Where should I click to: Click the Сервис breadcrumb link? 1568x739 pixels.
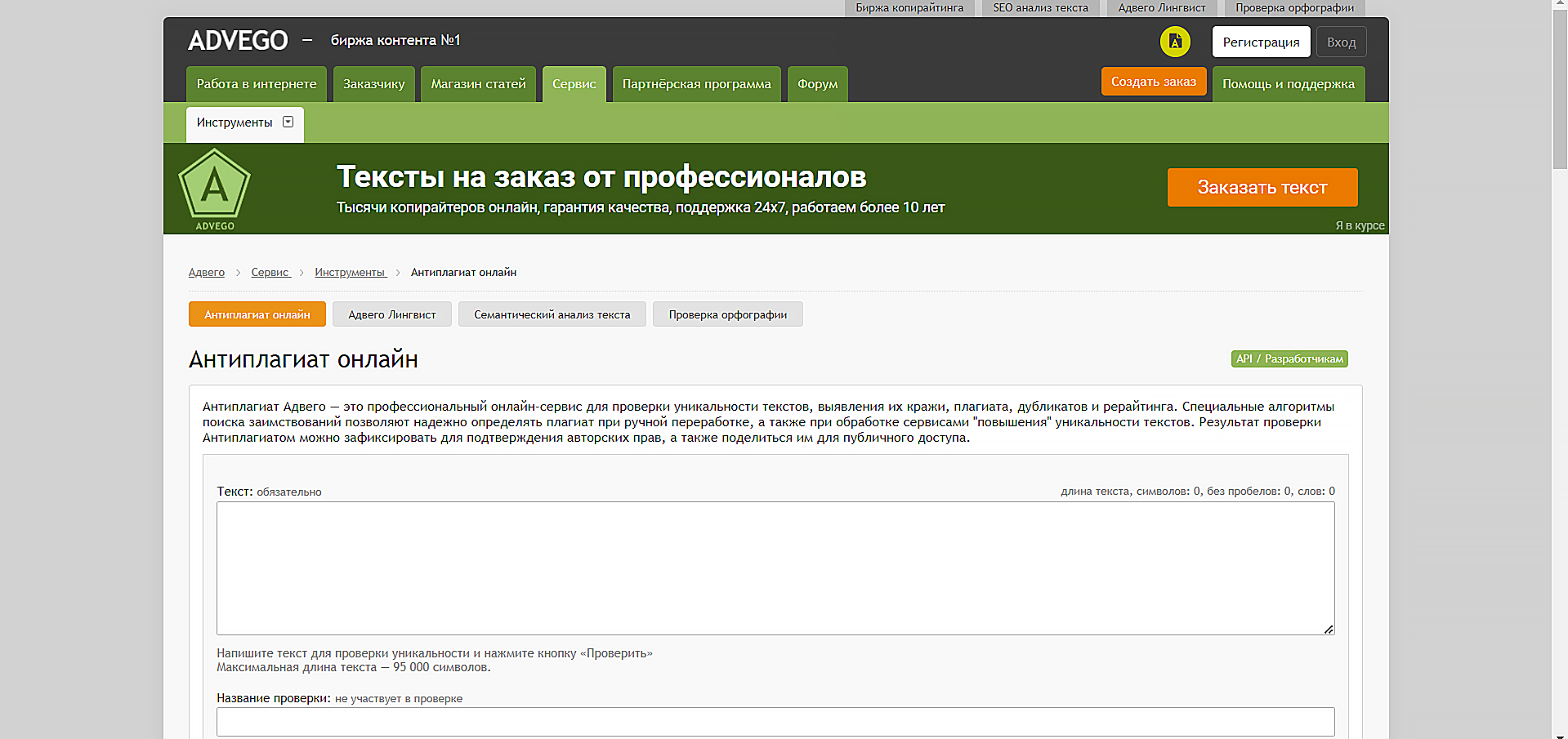pos(270,273)
